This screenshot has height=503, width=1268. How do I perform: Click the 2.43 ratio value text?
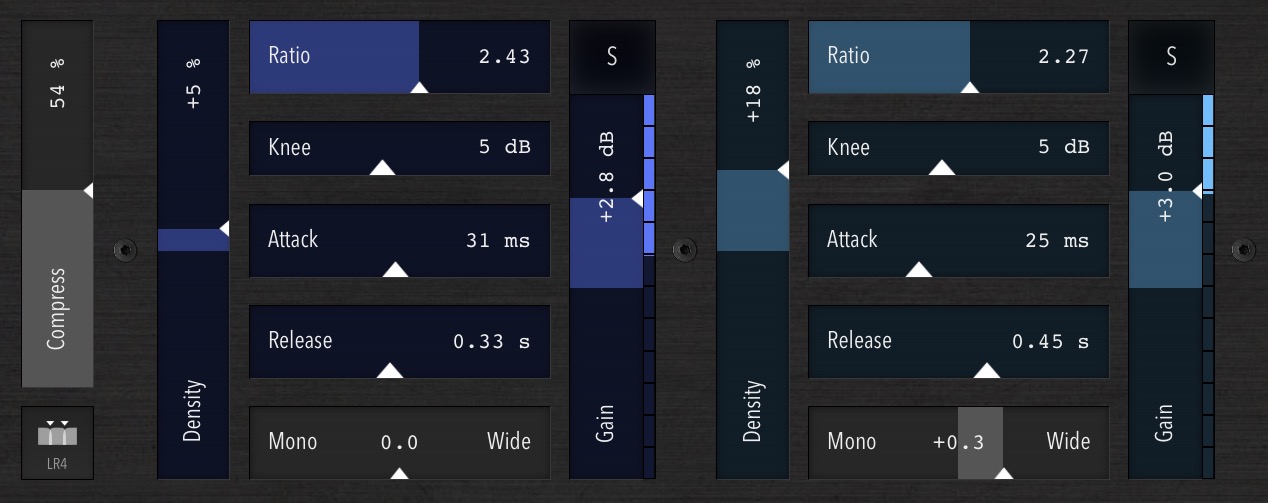[x=504, y=57]
